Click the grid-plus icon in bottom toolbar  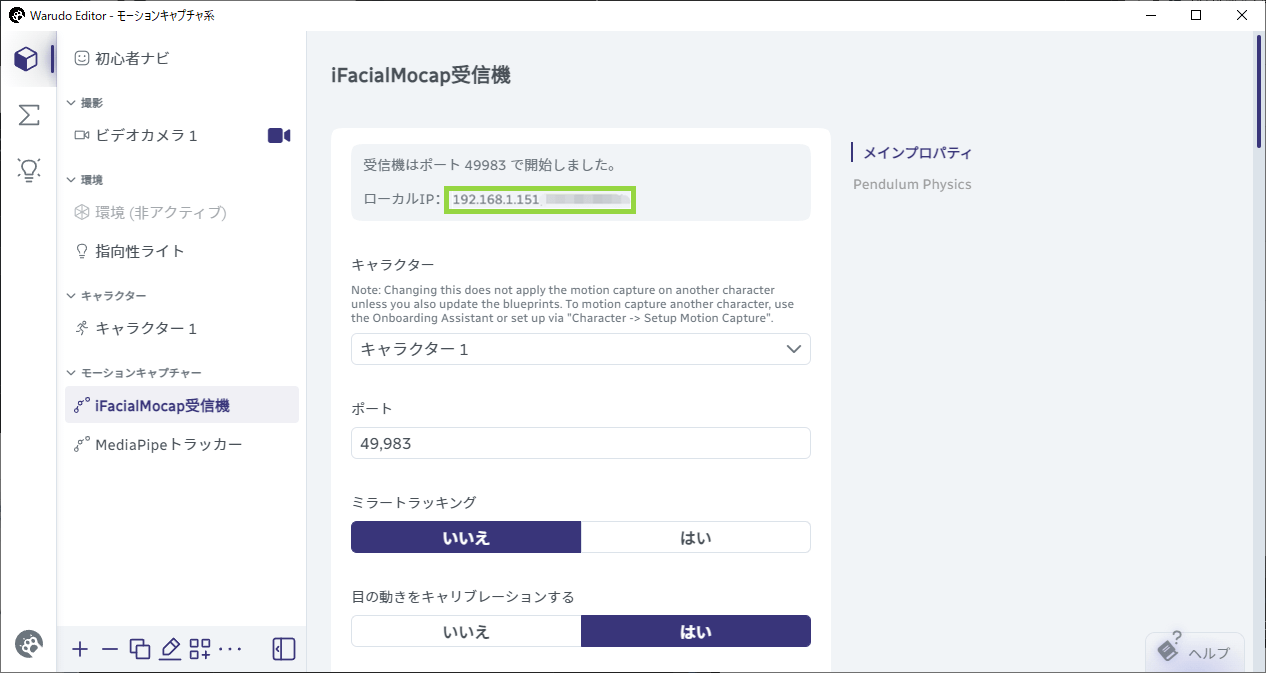tap(200, 649)
